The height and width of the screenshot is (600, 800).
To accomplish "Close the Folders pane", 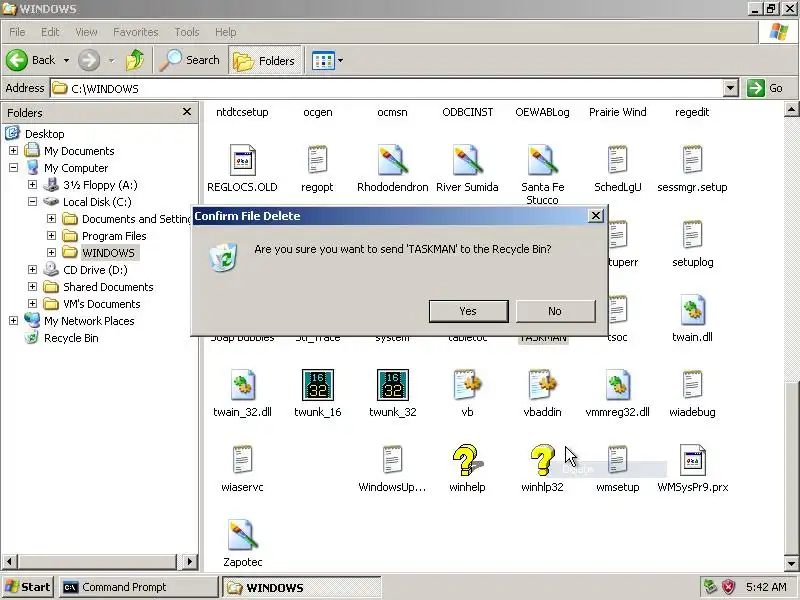I will pos(187,111).
